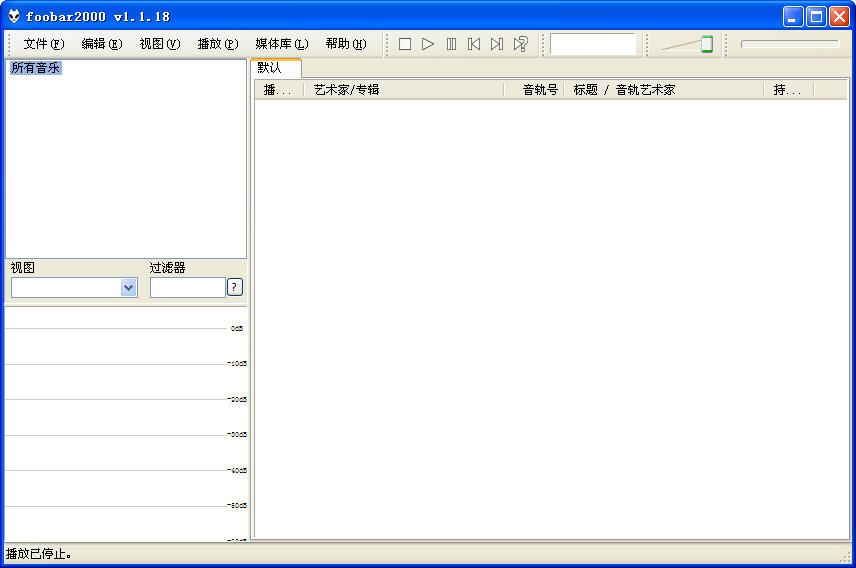
Task: Open the 视图(V) menu
Action: 159,44
